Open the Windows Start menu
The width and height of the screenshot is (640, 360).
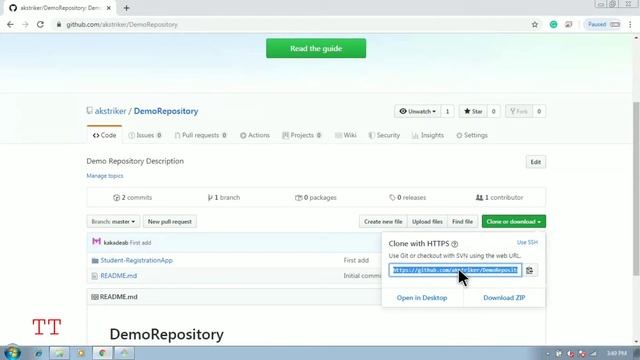coord(13,353)
